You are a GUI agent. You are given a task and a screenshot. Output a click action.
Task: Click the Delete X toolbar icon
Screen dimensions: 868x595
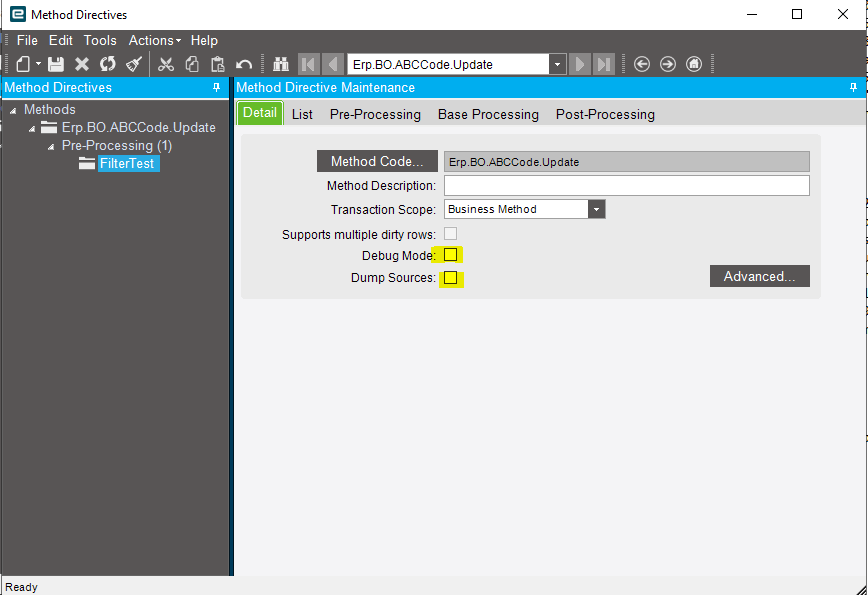coord(82,64)
